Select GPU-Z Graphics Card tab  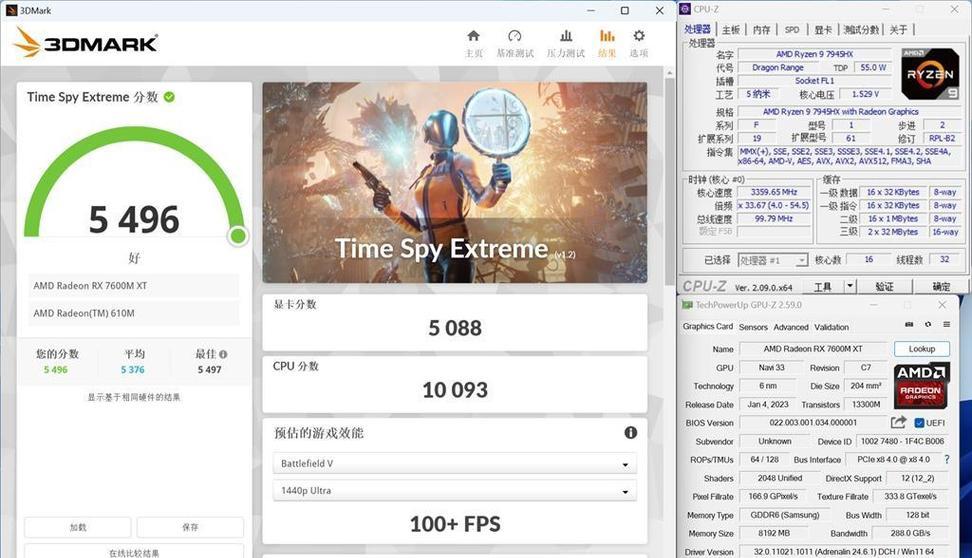click(x=707, y=326)
